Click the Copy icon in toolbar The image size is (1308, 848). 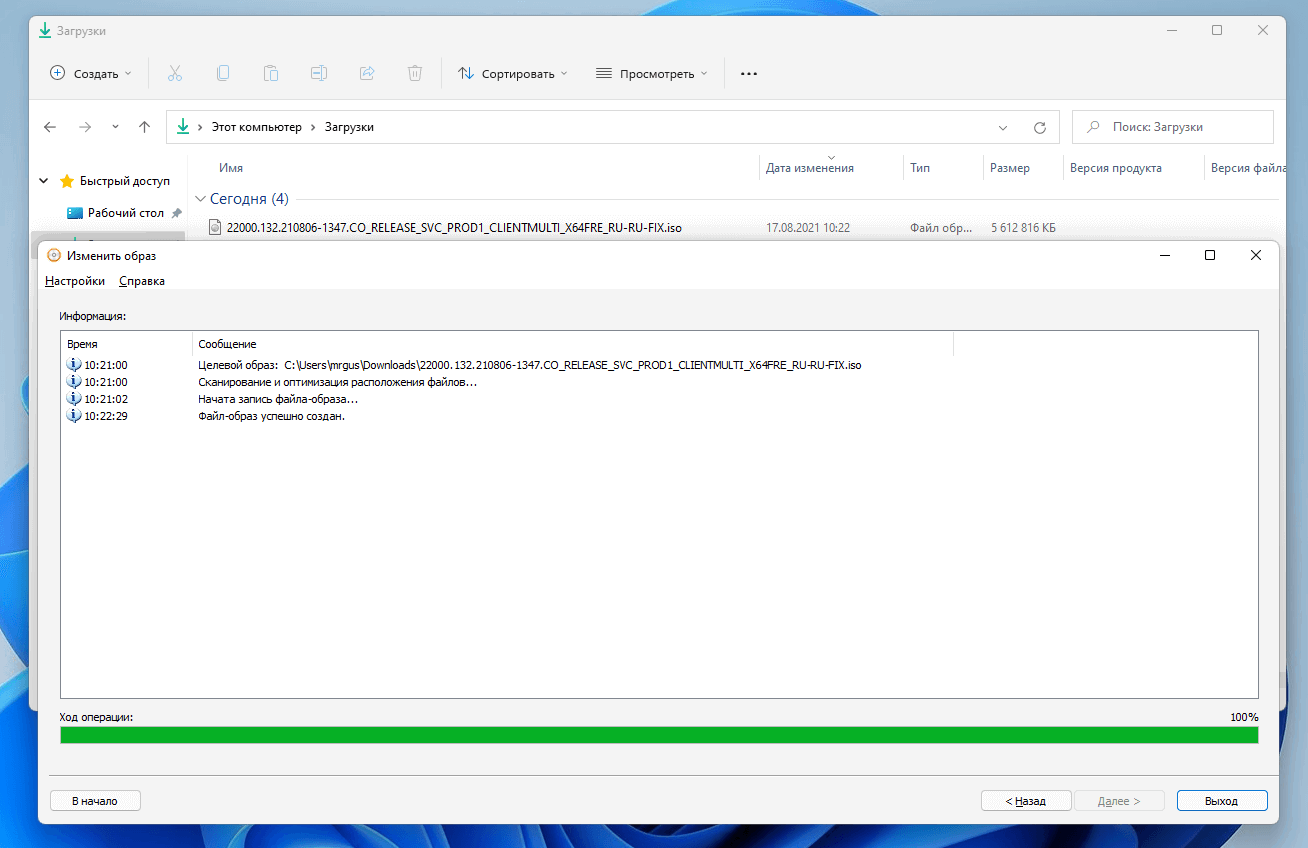(x=223, y=73)
